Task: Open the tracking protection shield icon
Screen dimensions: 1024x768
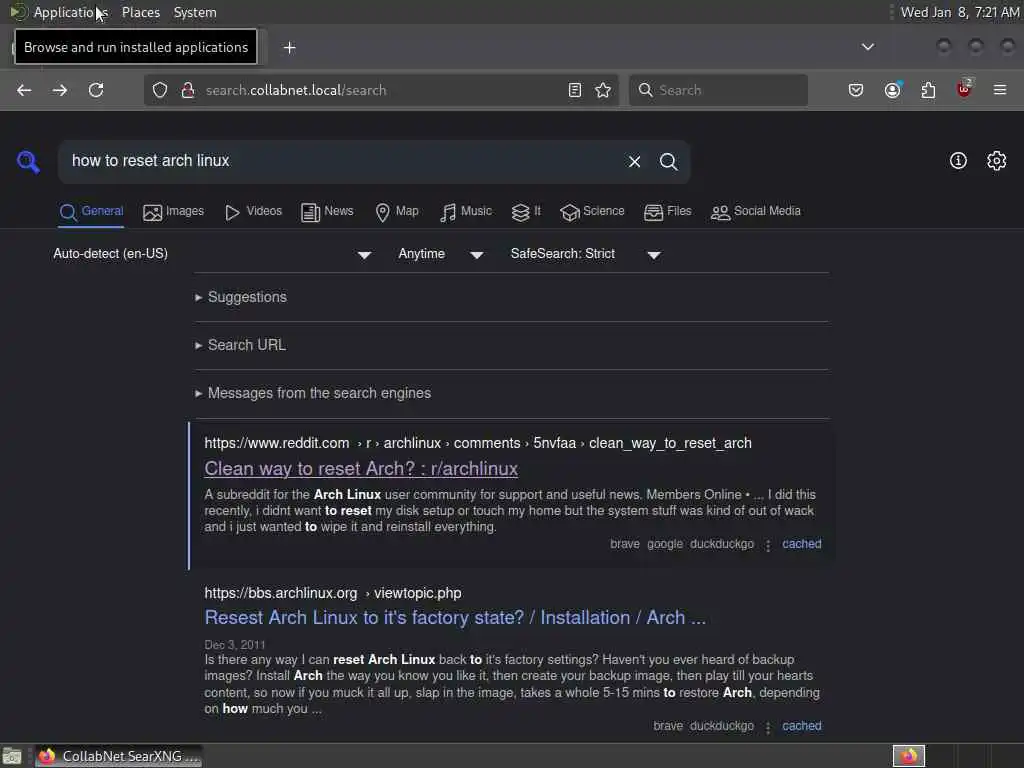Action: coord(160,90)
